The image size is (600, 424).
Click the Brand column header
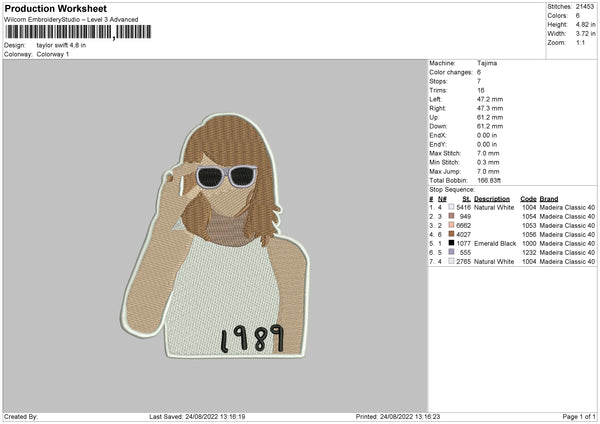[x=549, y=199]
